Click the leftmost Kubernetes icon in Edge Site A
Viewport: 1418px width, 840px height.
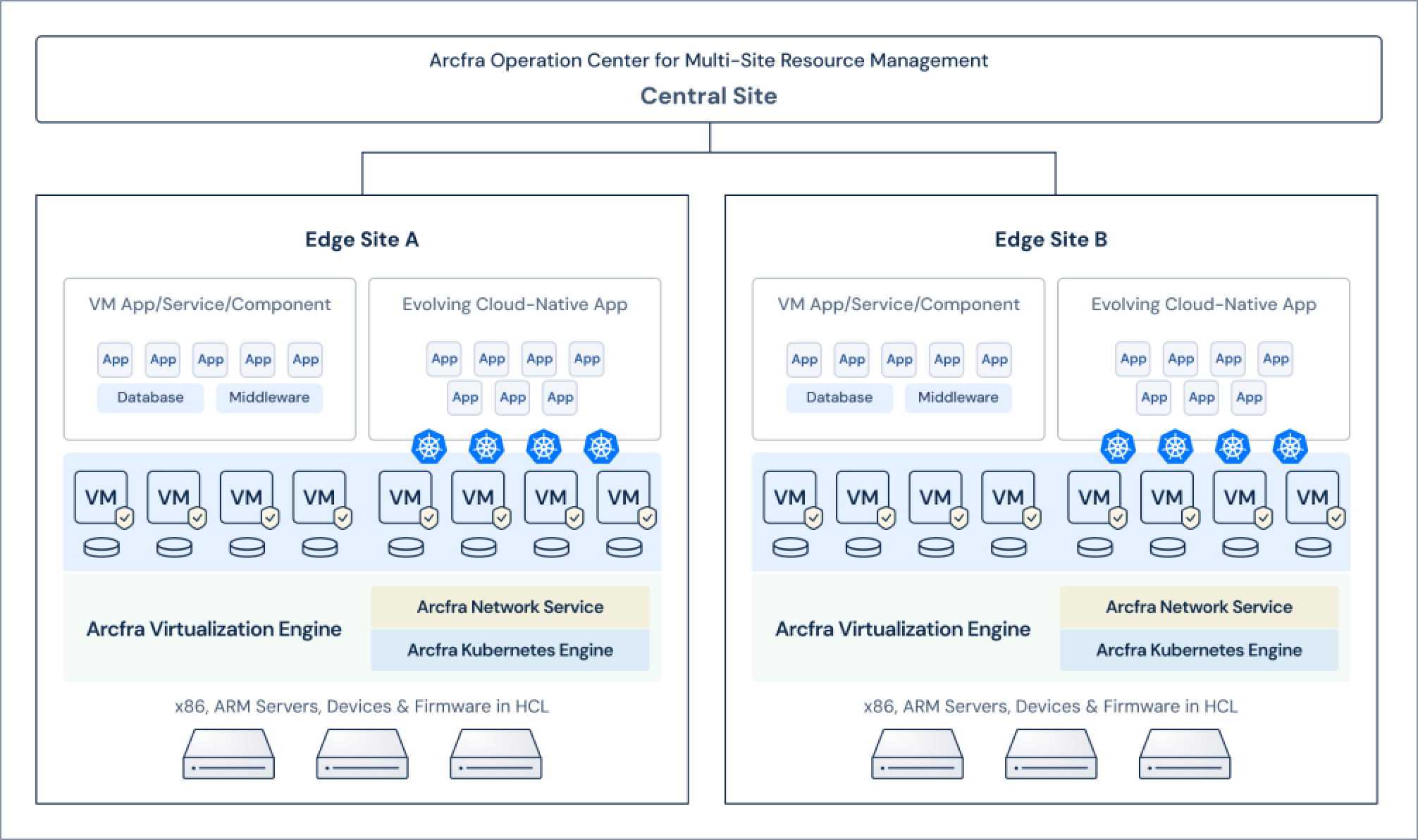click(x=429, y=446)
